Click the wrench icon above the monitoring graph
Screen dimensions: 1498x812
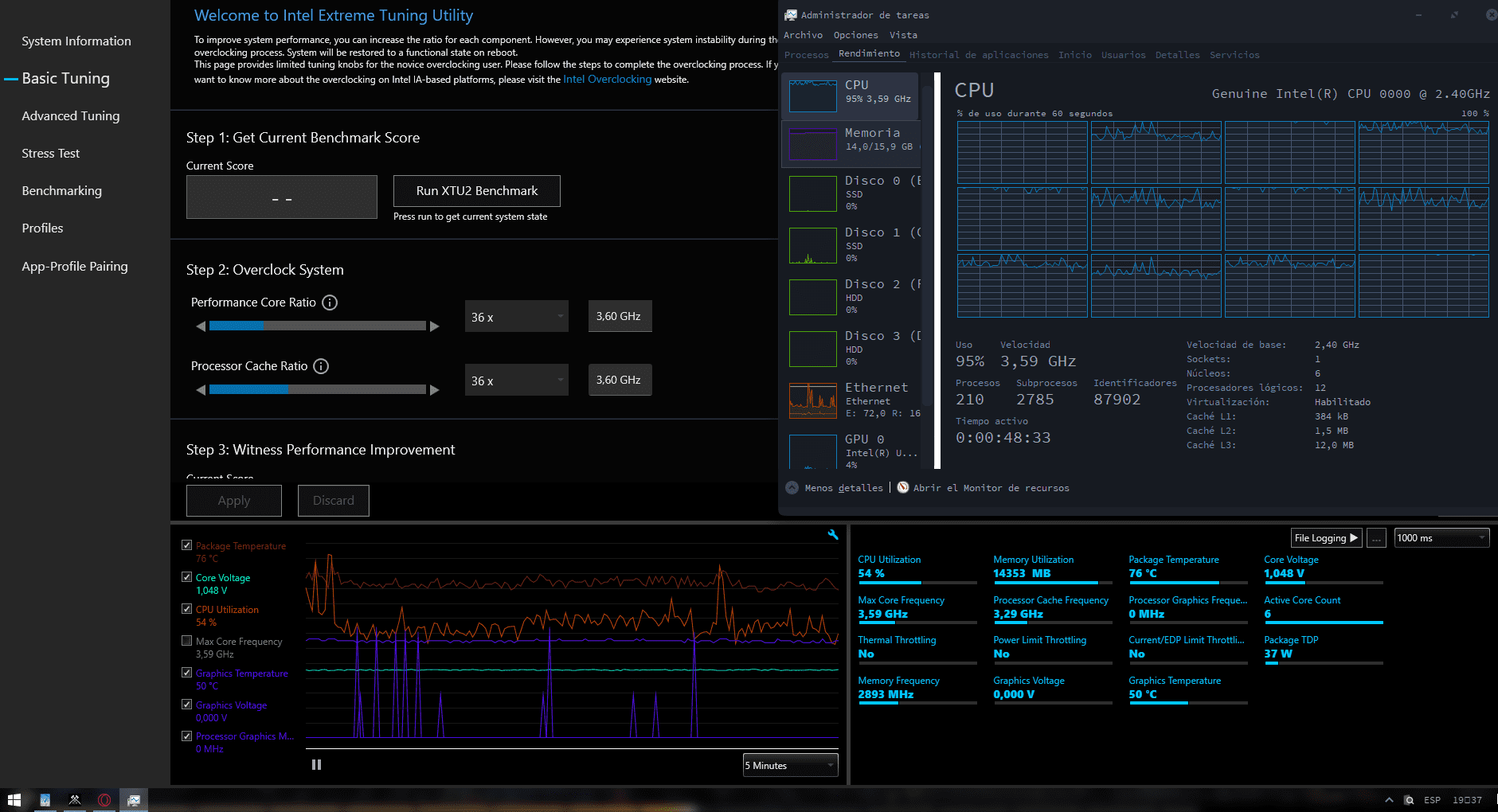click(x=833, y=535)
